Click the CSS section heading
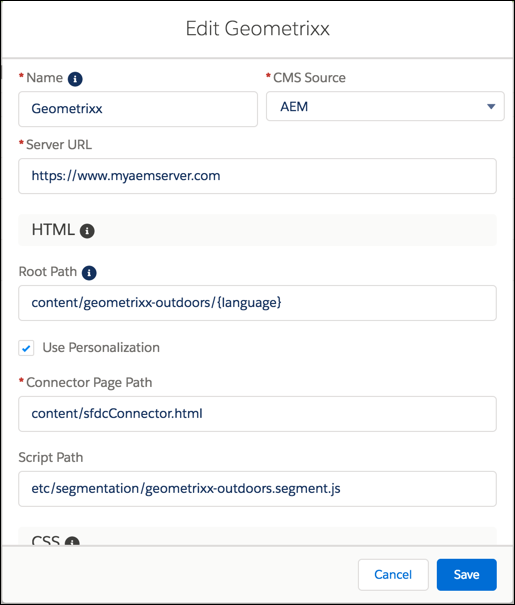Screen dimensions: 515x605 pos(46,540)
